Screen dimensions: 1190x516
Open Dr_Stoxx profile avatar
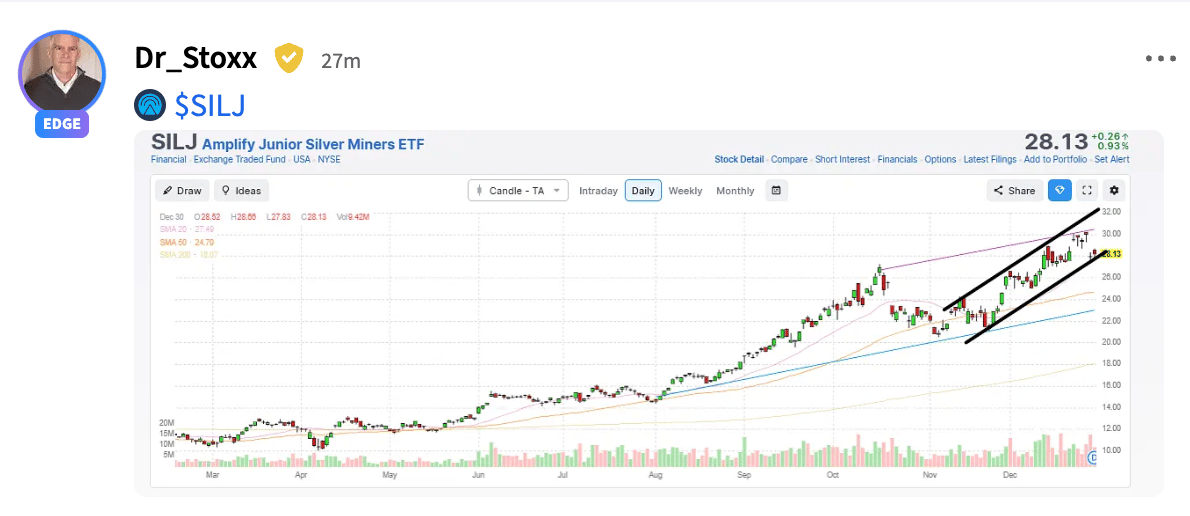61,74
